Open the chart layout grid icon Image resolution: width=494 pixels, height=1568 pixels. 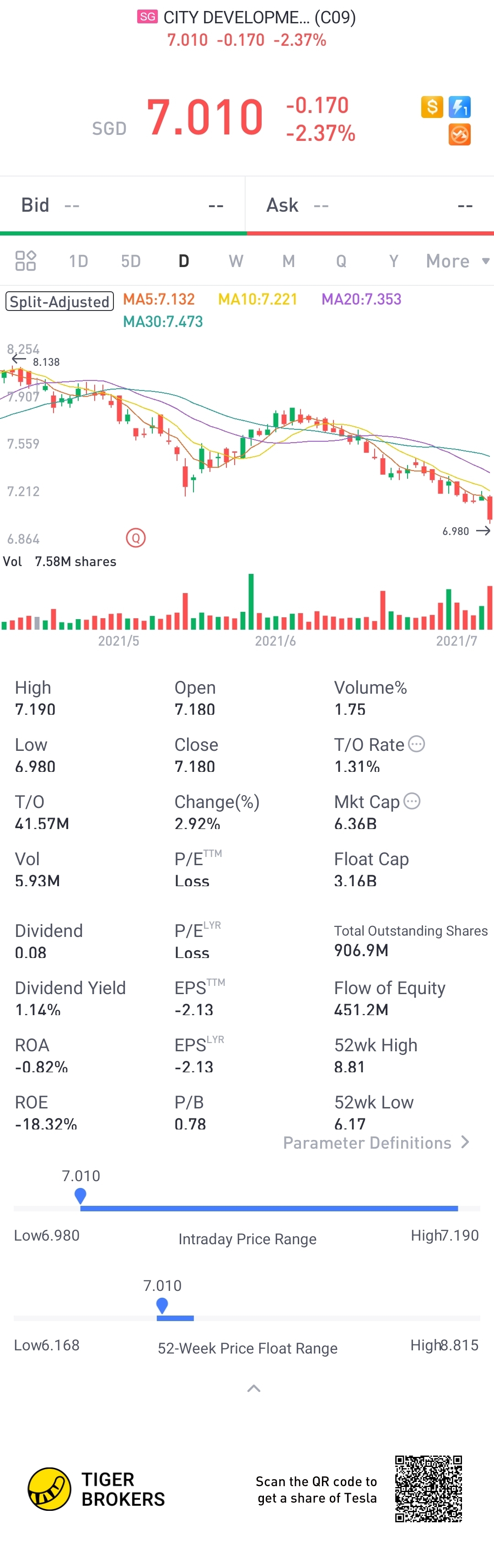(26, 261)
